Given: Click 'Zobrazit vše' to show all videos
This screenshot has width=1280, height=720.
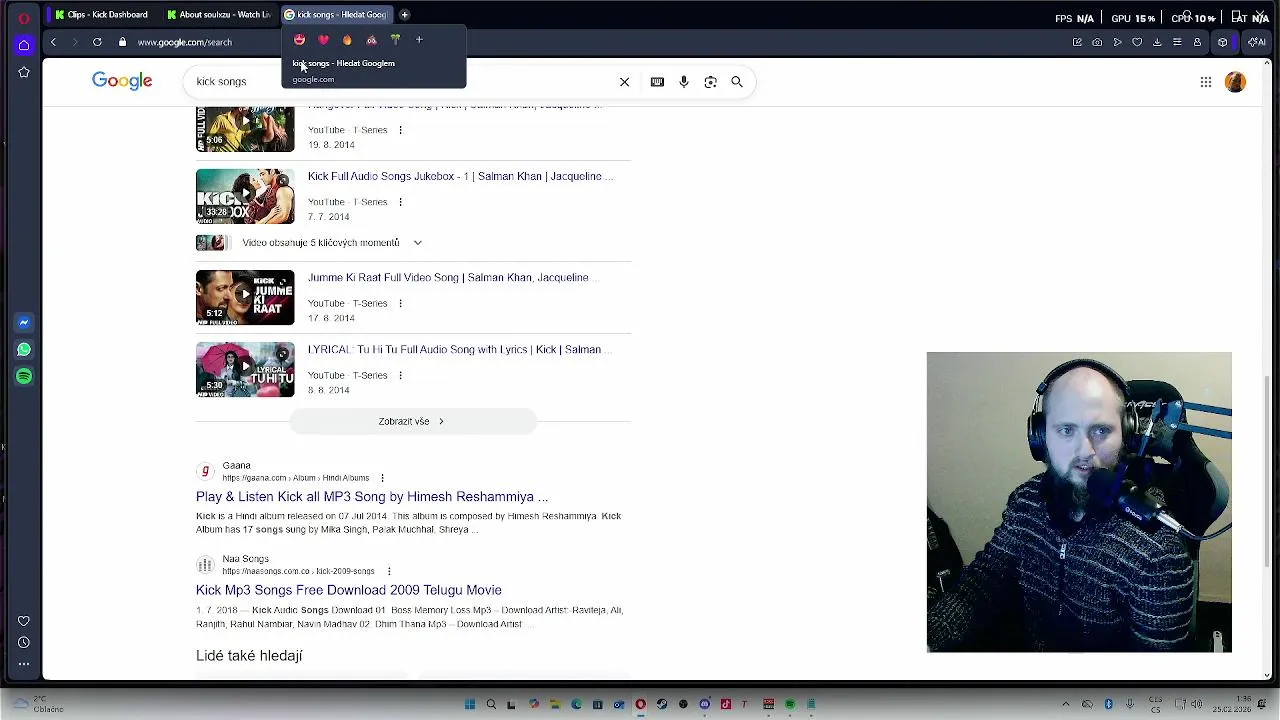Looking at the screenshot, I should (x=412, y=421).
